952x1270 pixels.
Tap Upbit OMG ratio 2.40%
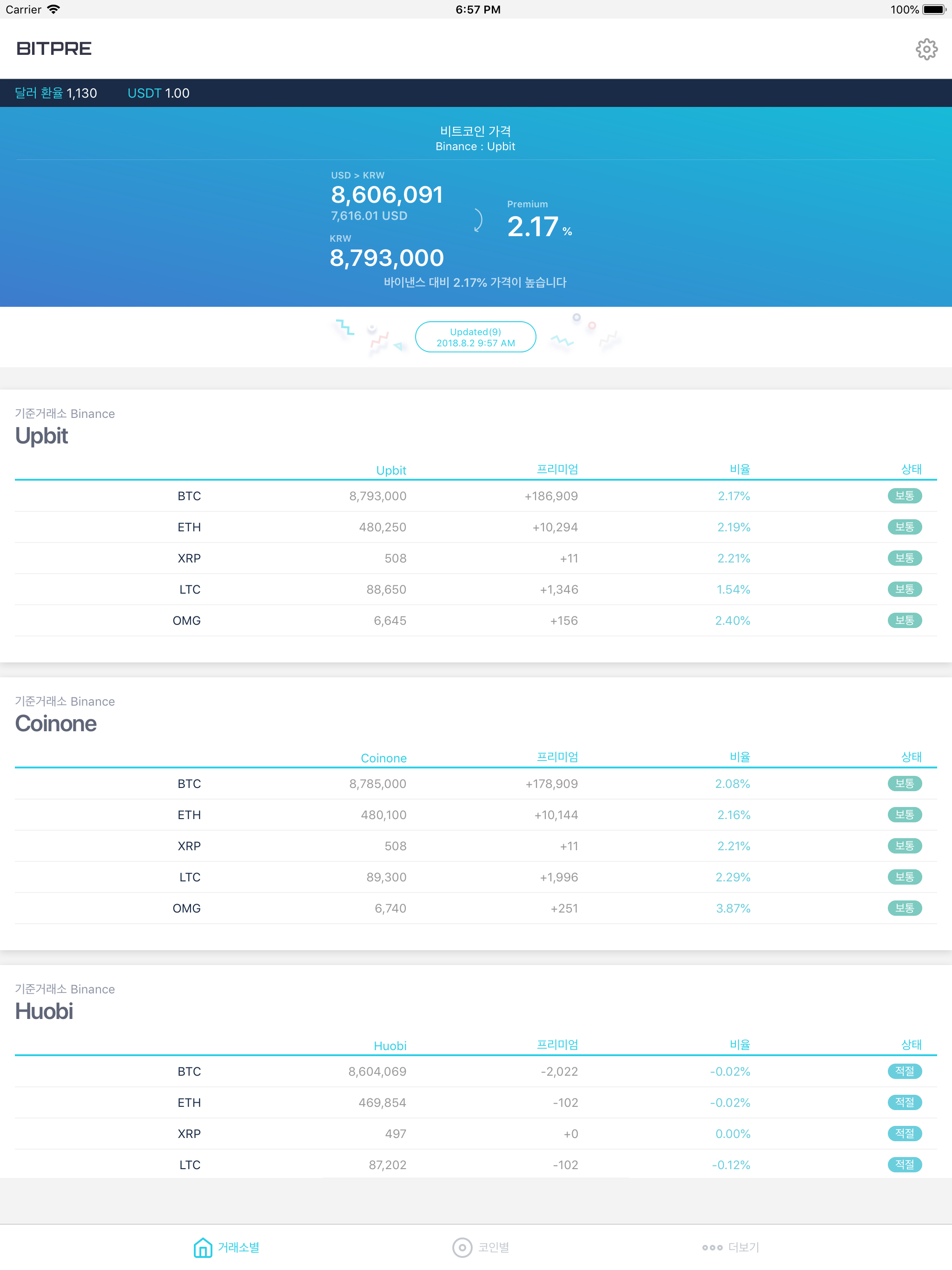pyautogui.click(x=733, y=621)
